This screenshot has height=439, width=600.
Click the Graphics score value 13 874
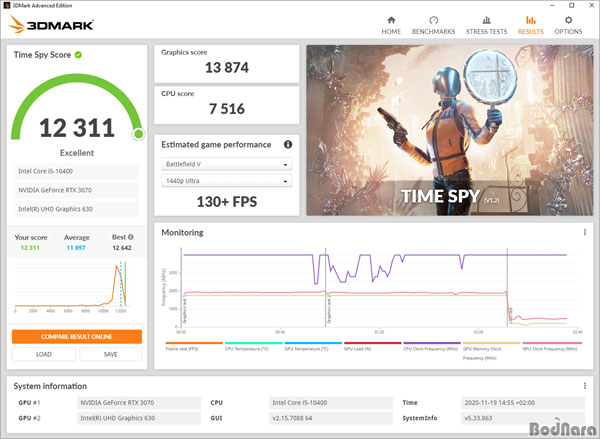(x=227, y=67)
